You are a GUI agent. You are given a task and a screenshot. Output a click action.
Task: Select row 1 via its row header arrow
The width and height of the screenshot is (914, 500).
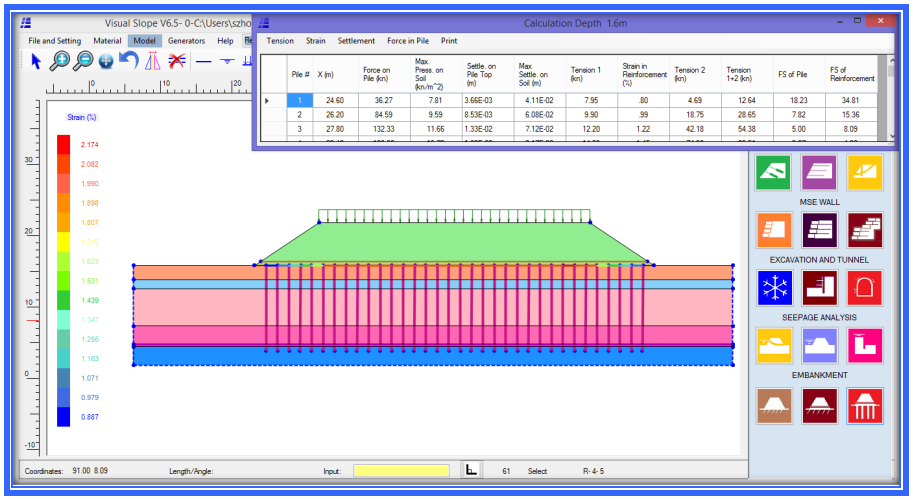tap(266, 101)
